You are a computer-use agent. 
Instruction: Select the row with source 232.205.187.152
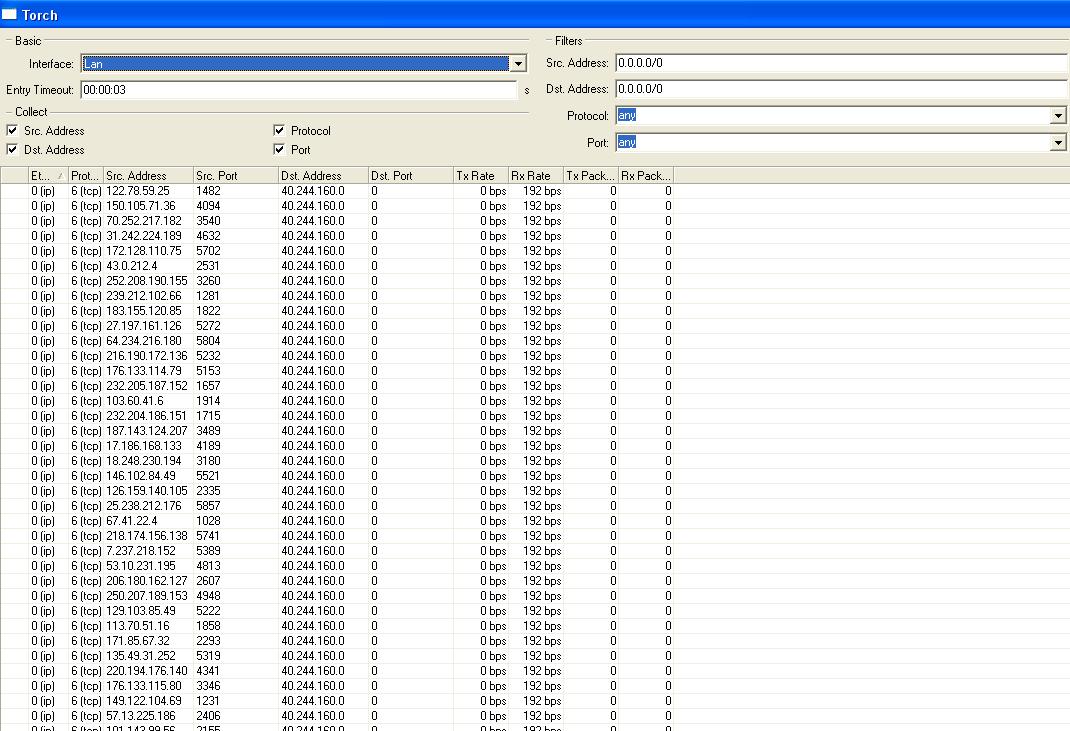[x=337, y=386]
